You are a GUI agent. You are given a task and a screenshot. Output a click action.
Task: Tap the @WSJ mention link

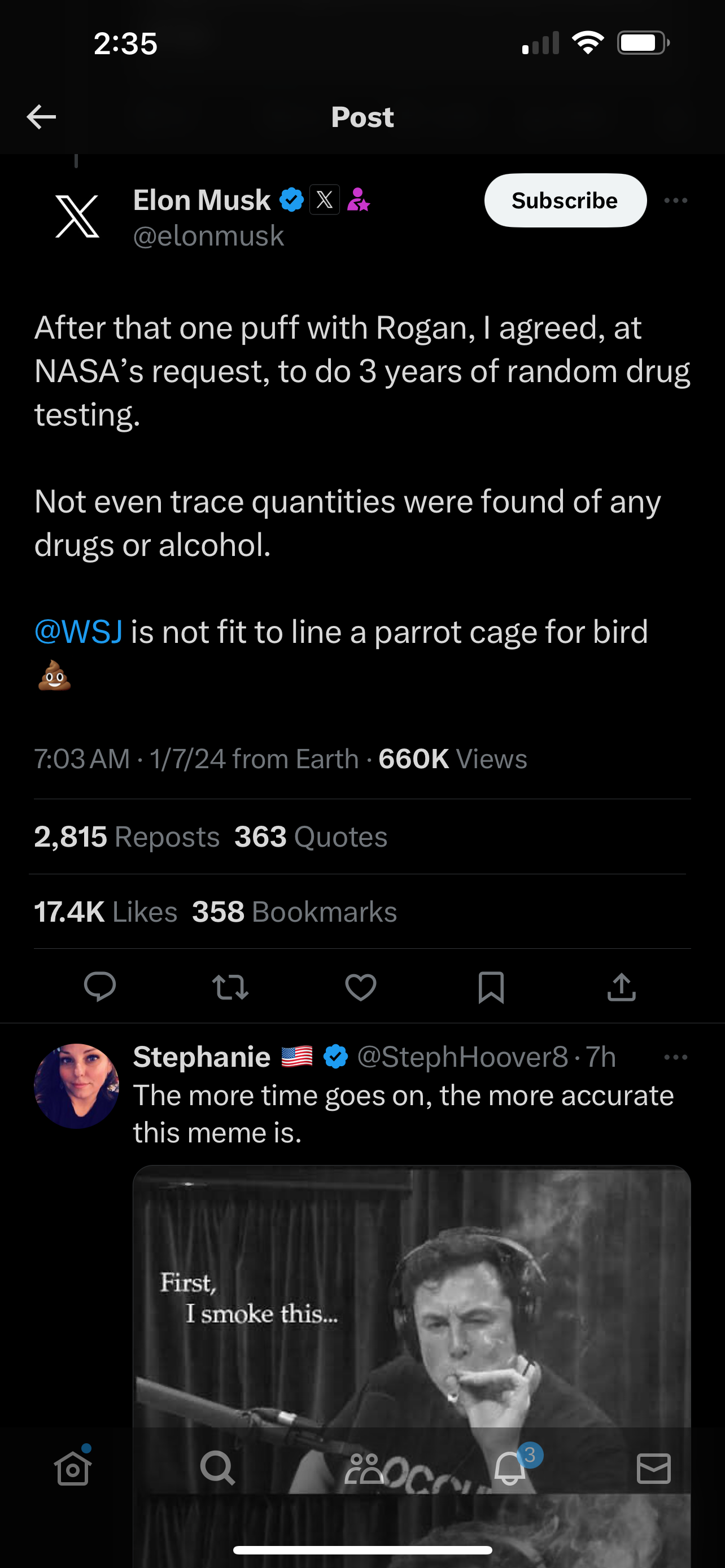pyautogui.click(x=78, y=632)
